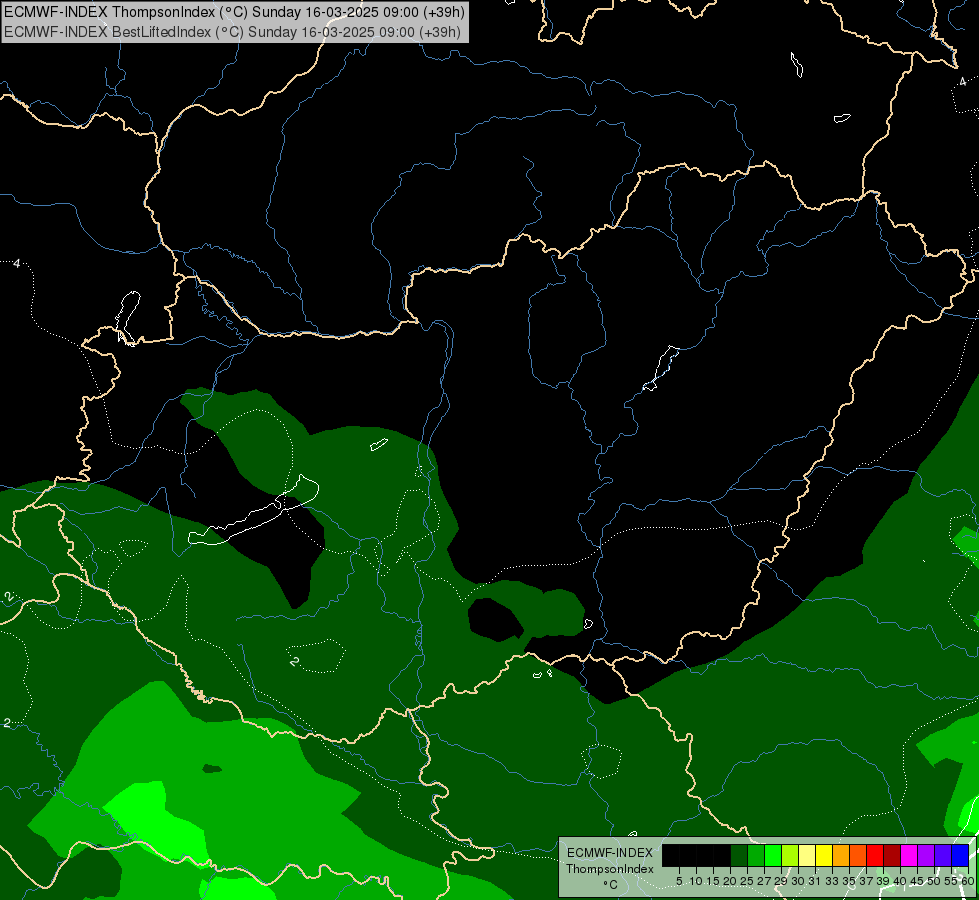Click the magenta 40–45 legend swatch
The height and width of the screenshot is (900, 979).
[909, 856]
